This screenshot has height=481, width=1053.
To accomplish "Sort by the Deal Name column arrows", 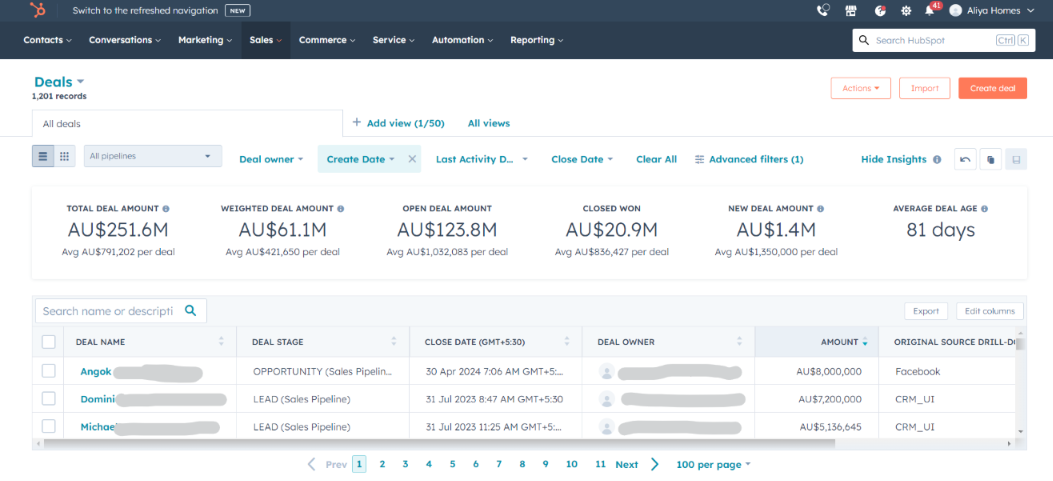I will pos(221,342).
